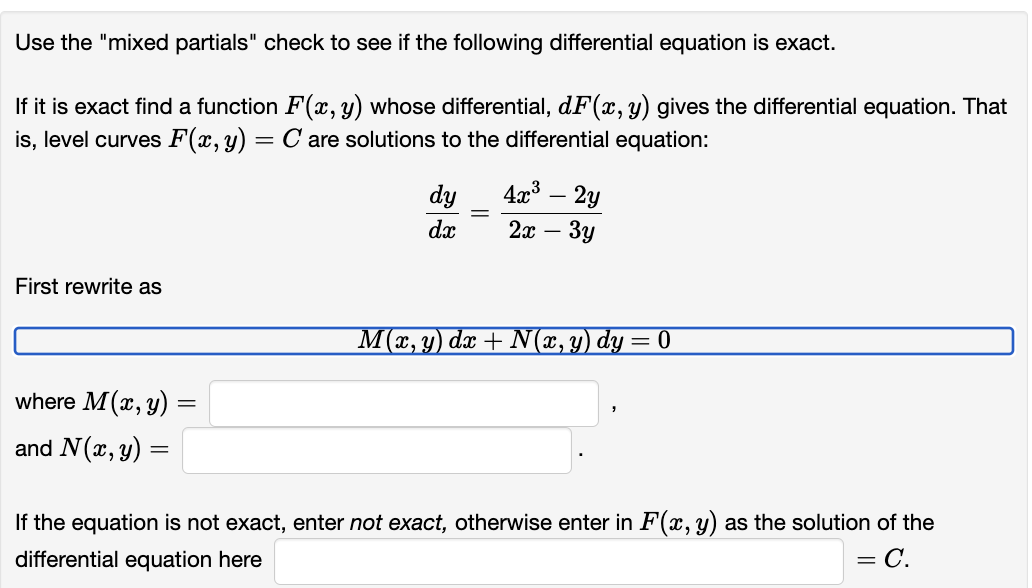
Task: Click the F(x,y) = C level curves expression
Action: (x=235, y=140)
